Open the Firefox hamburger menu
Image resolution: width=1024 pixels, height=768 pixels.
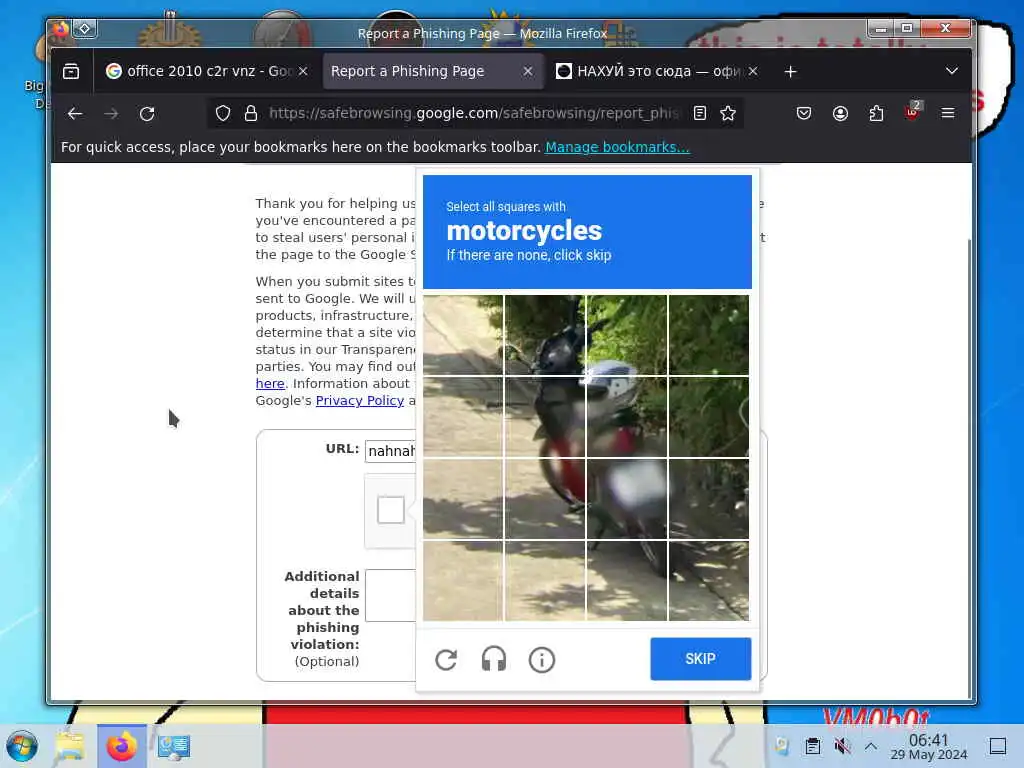tap(948, 114)
